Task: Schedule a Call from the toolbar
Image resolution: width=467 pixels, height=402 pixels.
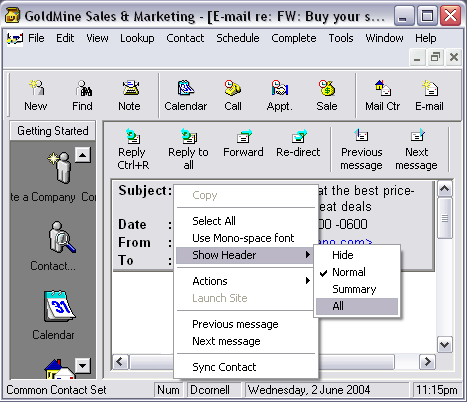Action: (x=233, y=95)
